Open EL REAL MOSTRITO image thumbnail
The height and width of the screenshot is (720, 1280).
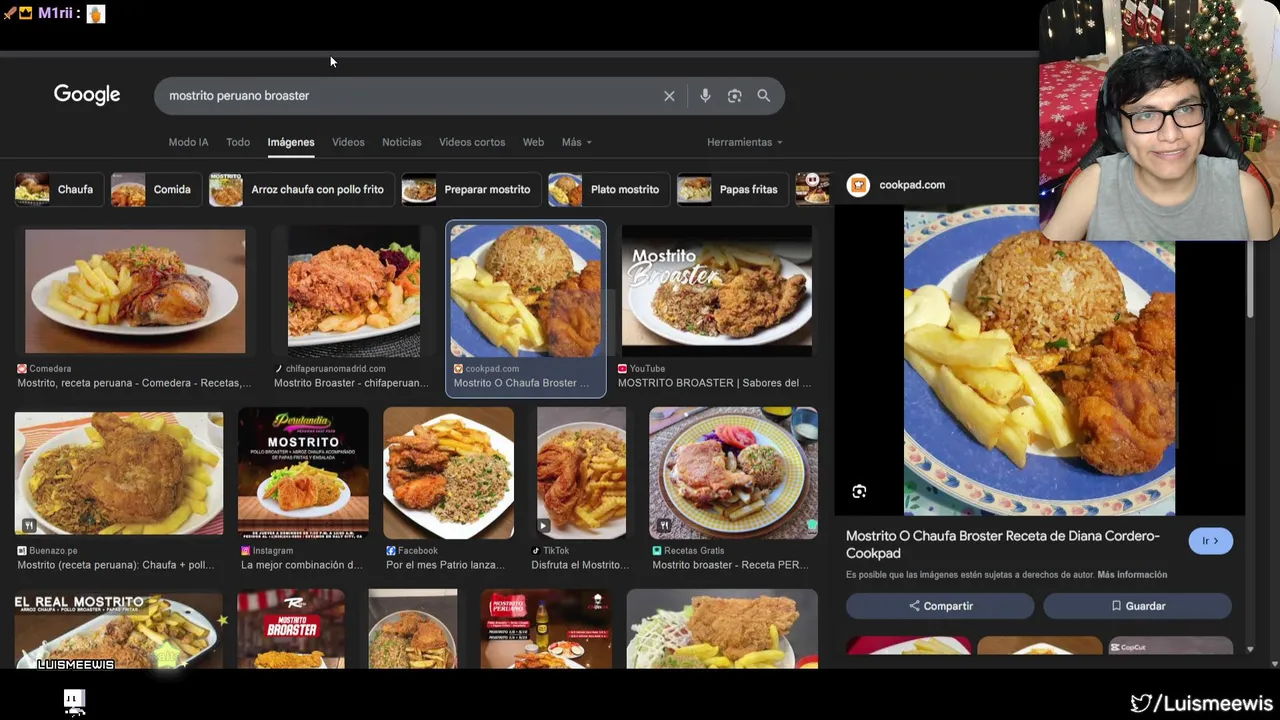[x=119, y=630]
